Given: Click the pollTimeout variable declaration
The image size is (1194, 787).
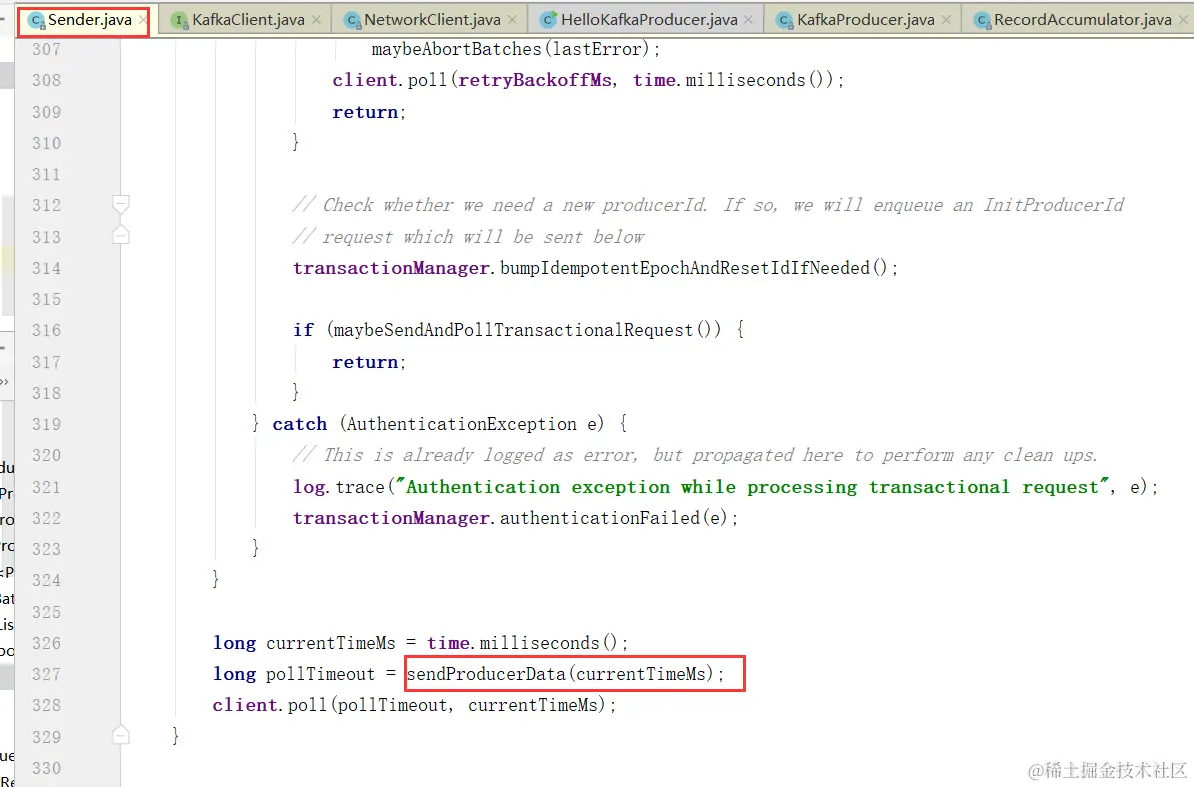Looking at the screenshot, I should point(320,674).
